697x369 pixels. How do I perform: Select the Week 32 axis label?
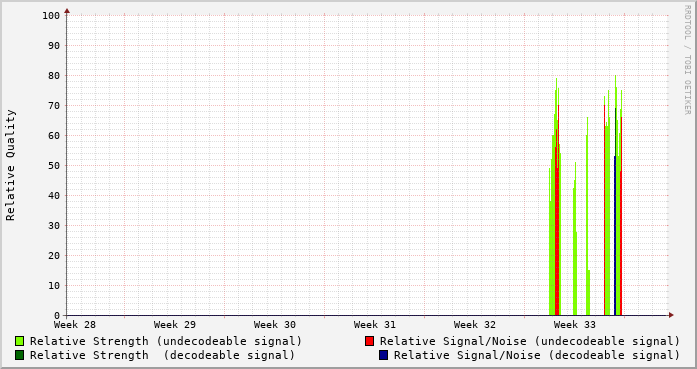click(x=475, y=325)
